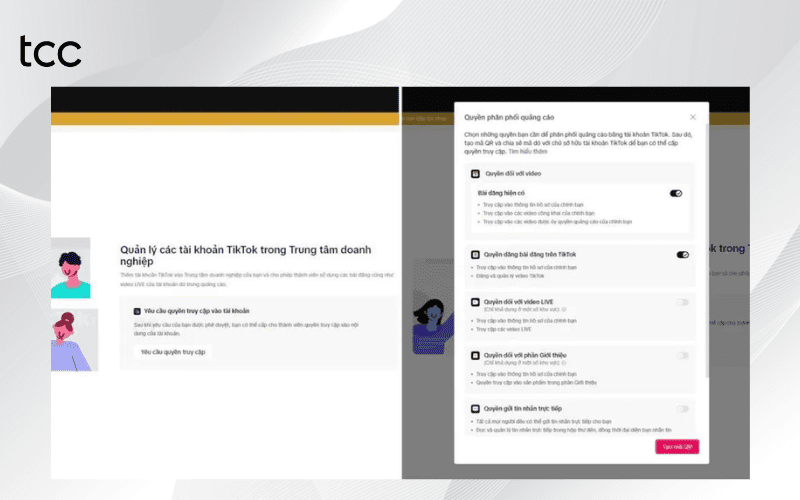Enable the Quyền đối với video LIVE toggle
The width and height of the screenshot is (800, 500).
pyautogui.click(x=683, y=301)
